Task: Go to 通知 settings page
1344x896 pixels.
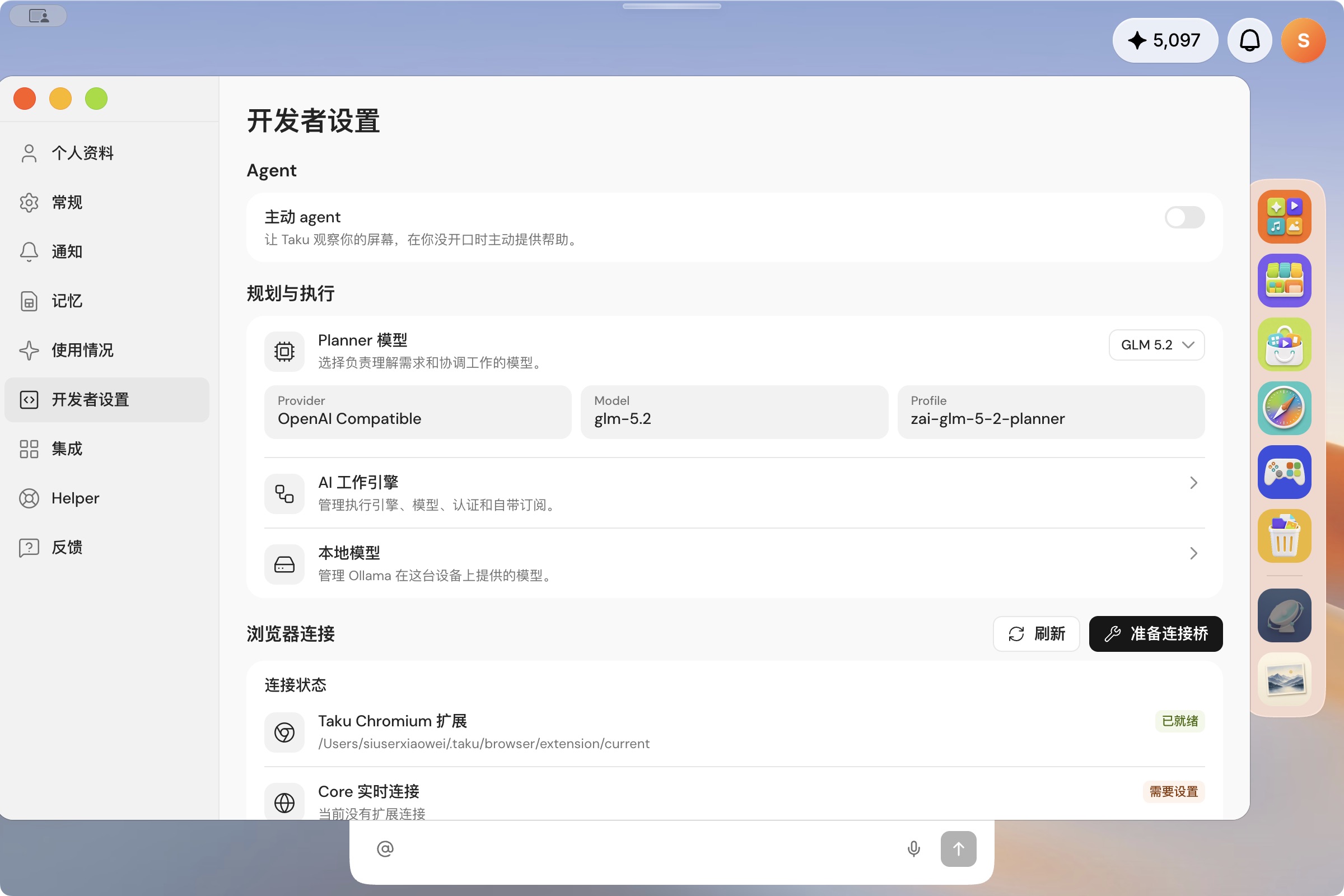Action: point(107,251)
